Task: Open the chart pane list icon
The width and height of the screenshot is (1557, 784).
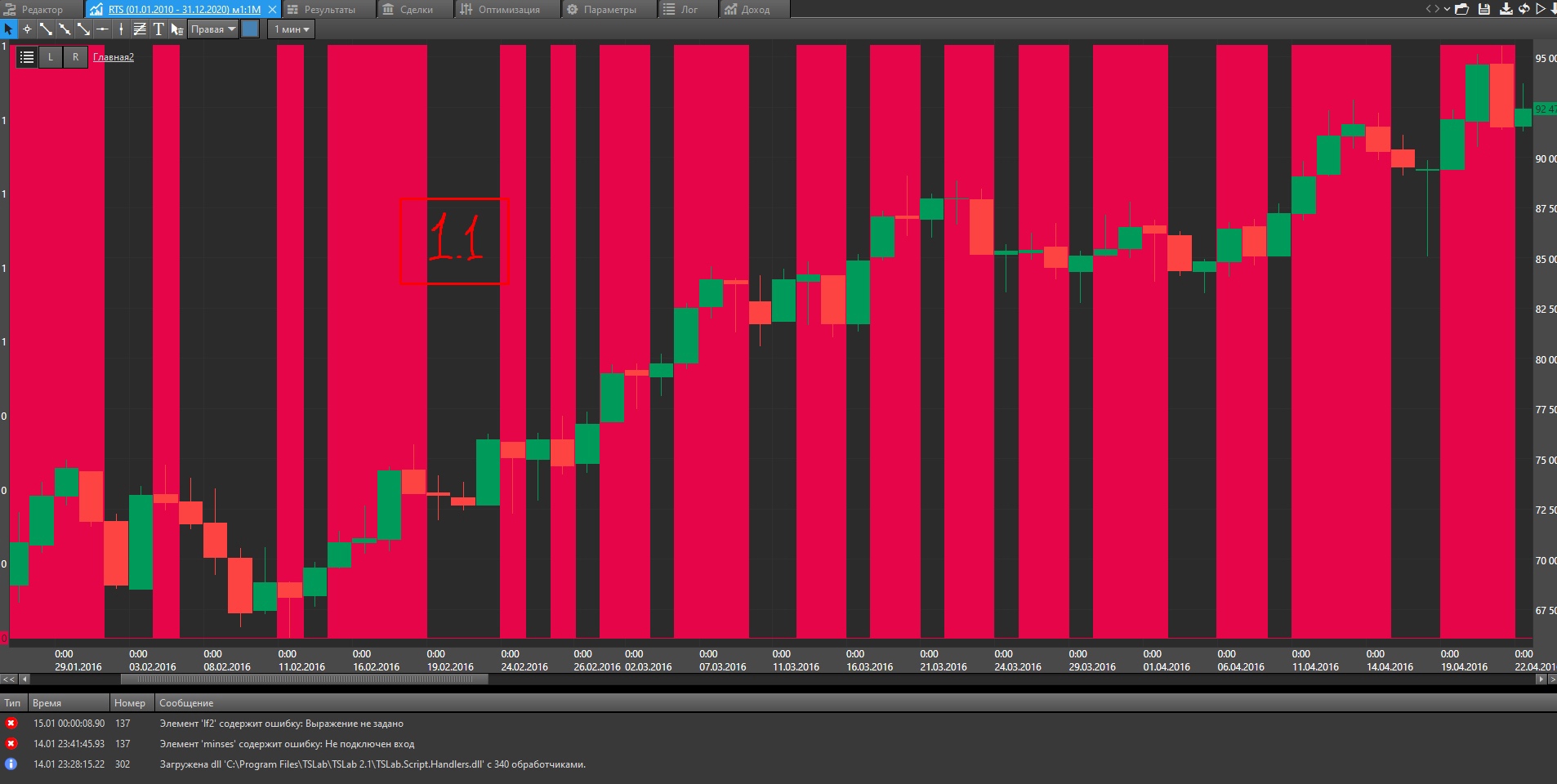Action: 27,57
